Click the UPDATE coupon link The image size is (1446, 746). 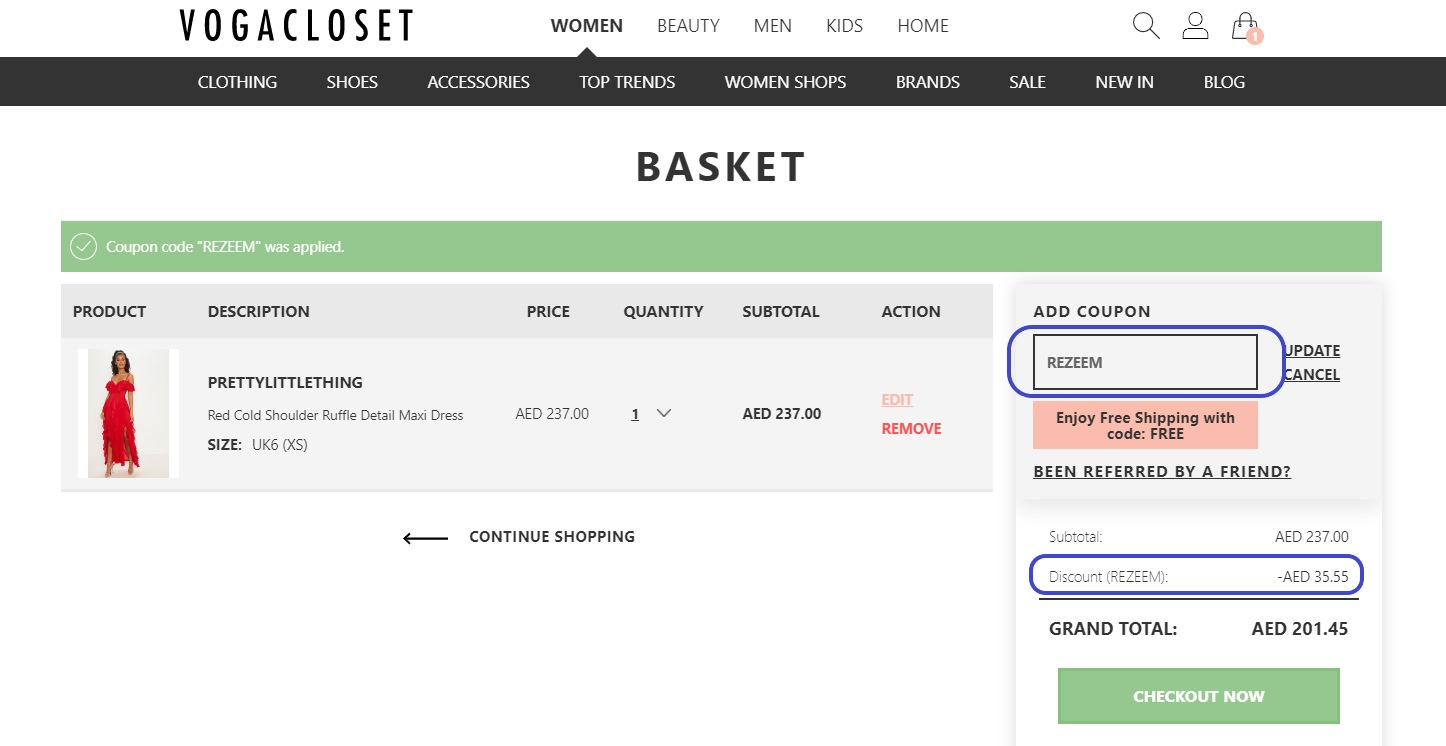(1311, 350)
